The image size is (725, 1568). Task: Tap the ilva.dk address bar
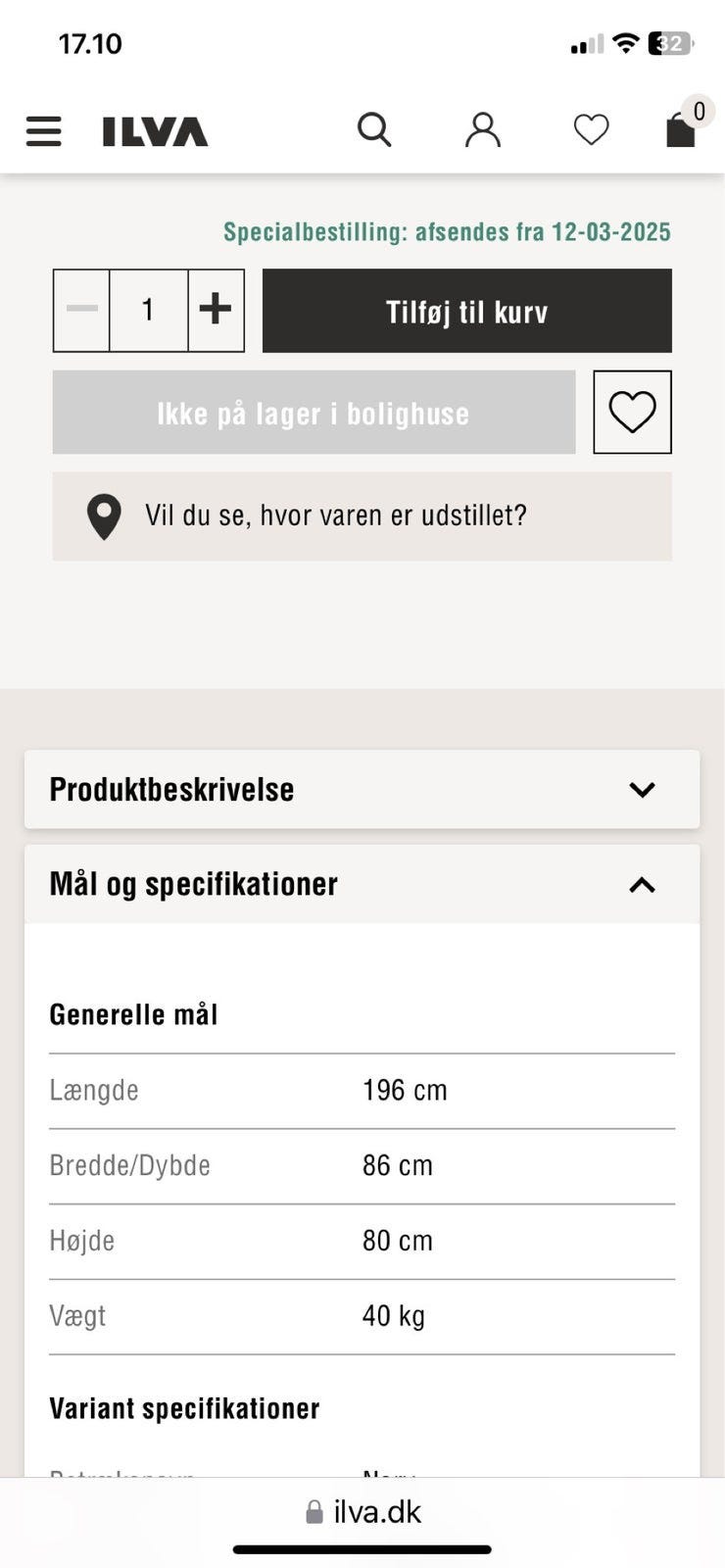click(362, 1512)
